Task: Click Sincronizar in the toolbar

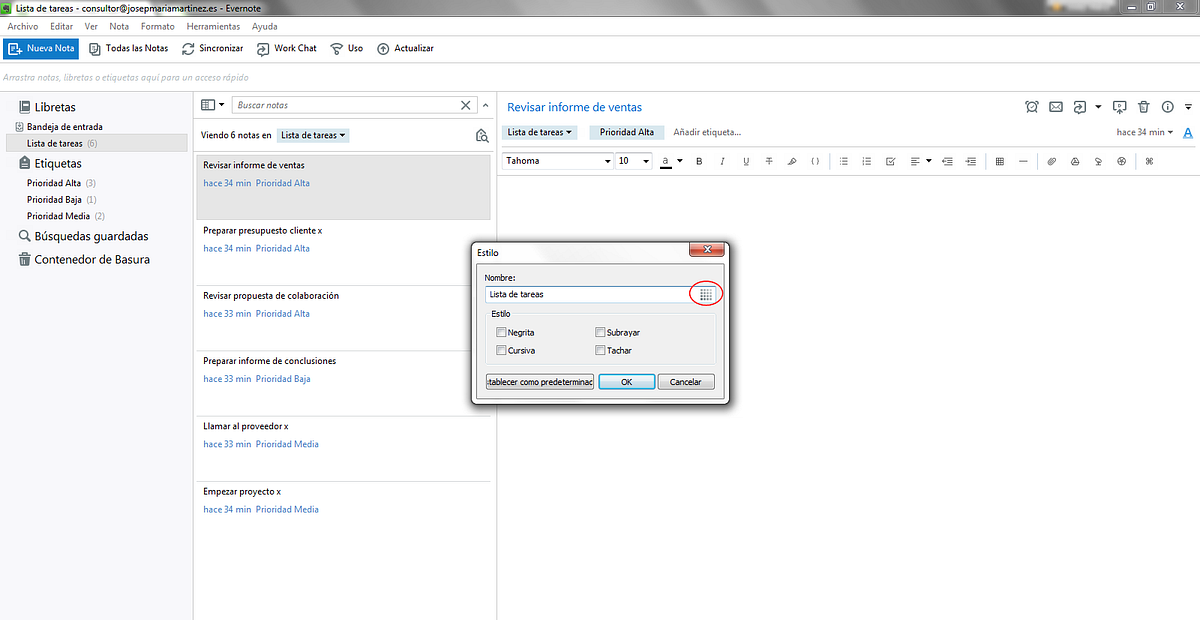Action: [x=212, y=48]
